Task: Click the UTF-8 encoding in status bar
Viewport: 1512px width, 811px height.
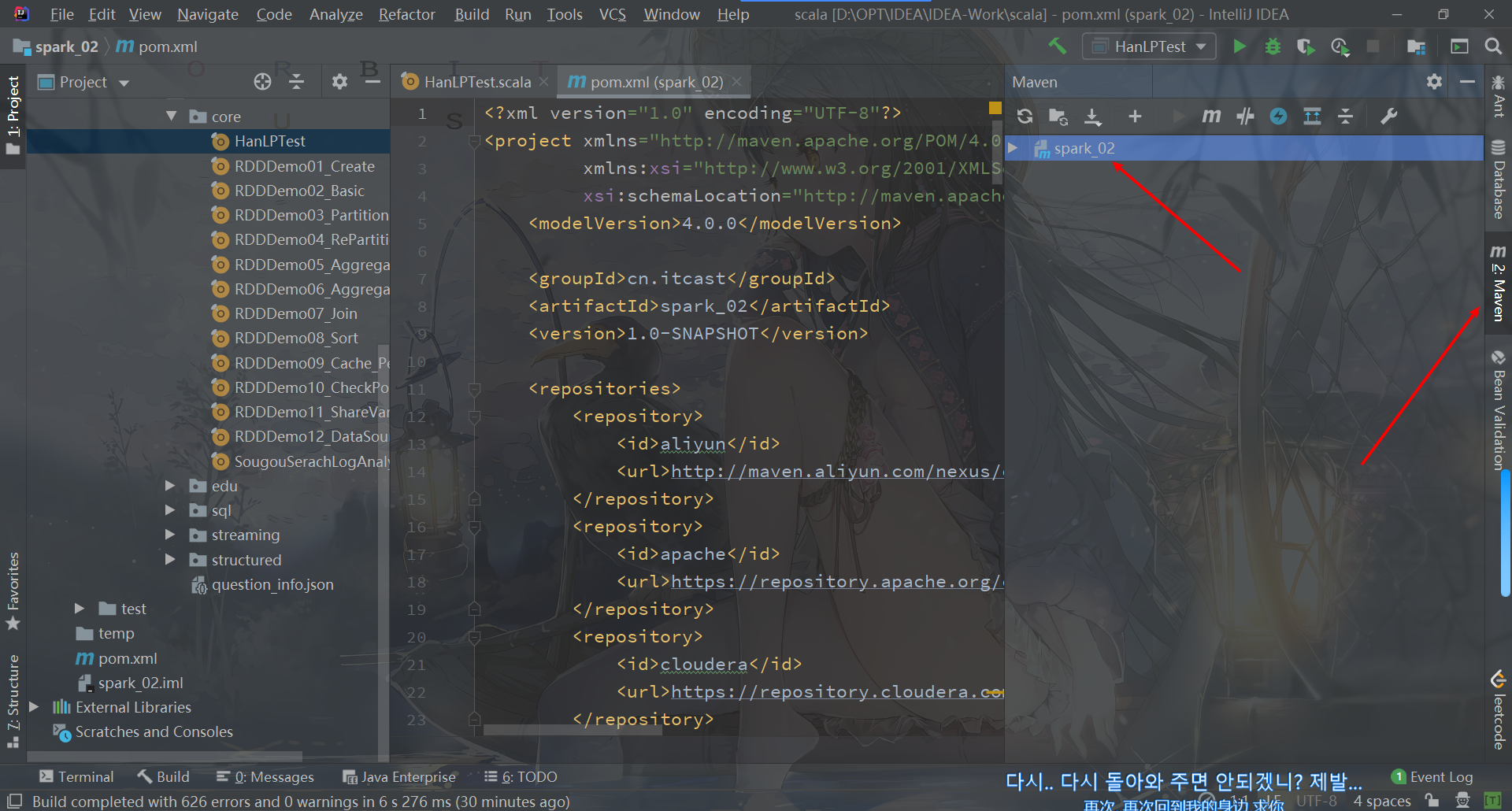Action: 1316,801
